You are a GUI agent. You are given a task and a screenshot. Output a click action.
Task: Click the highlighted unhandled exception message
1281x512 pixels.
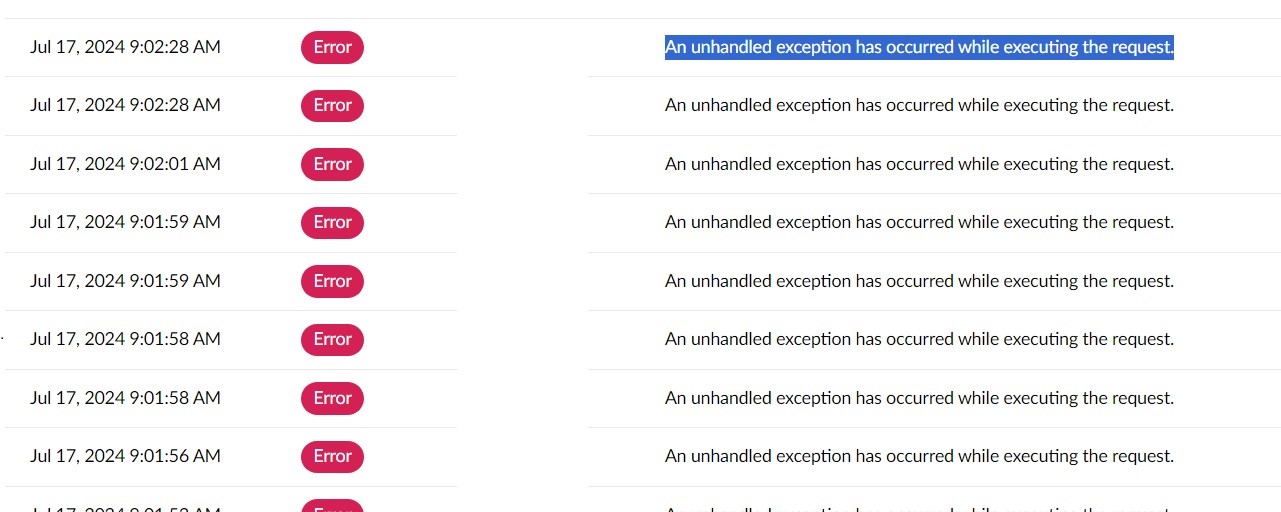pyautogui.click(x=918, y=47)
